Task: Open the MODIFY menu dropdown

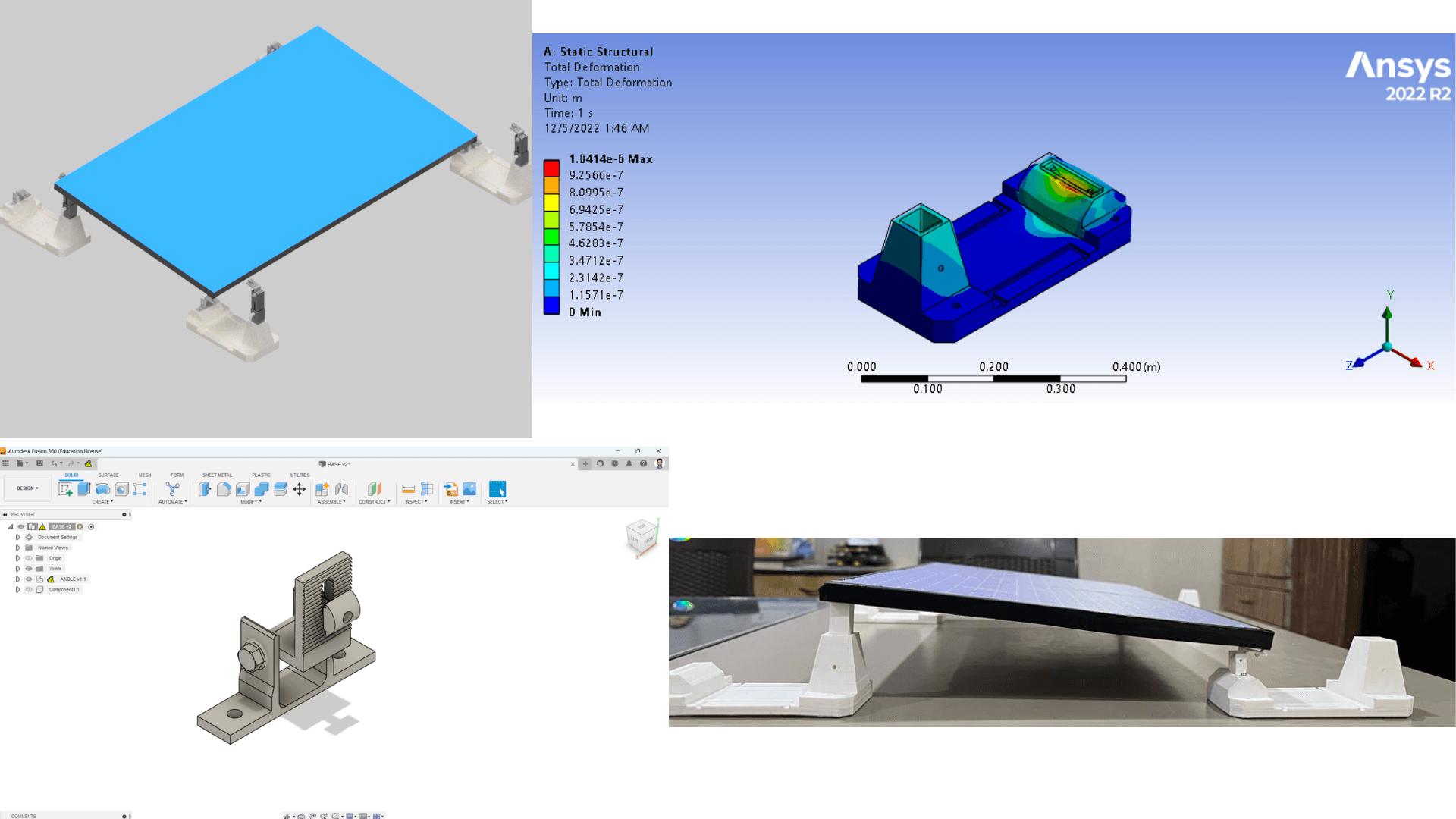Action: coord(251,502)
